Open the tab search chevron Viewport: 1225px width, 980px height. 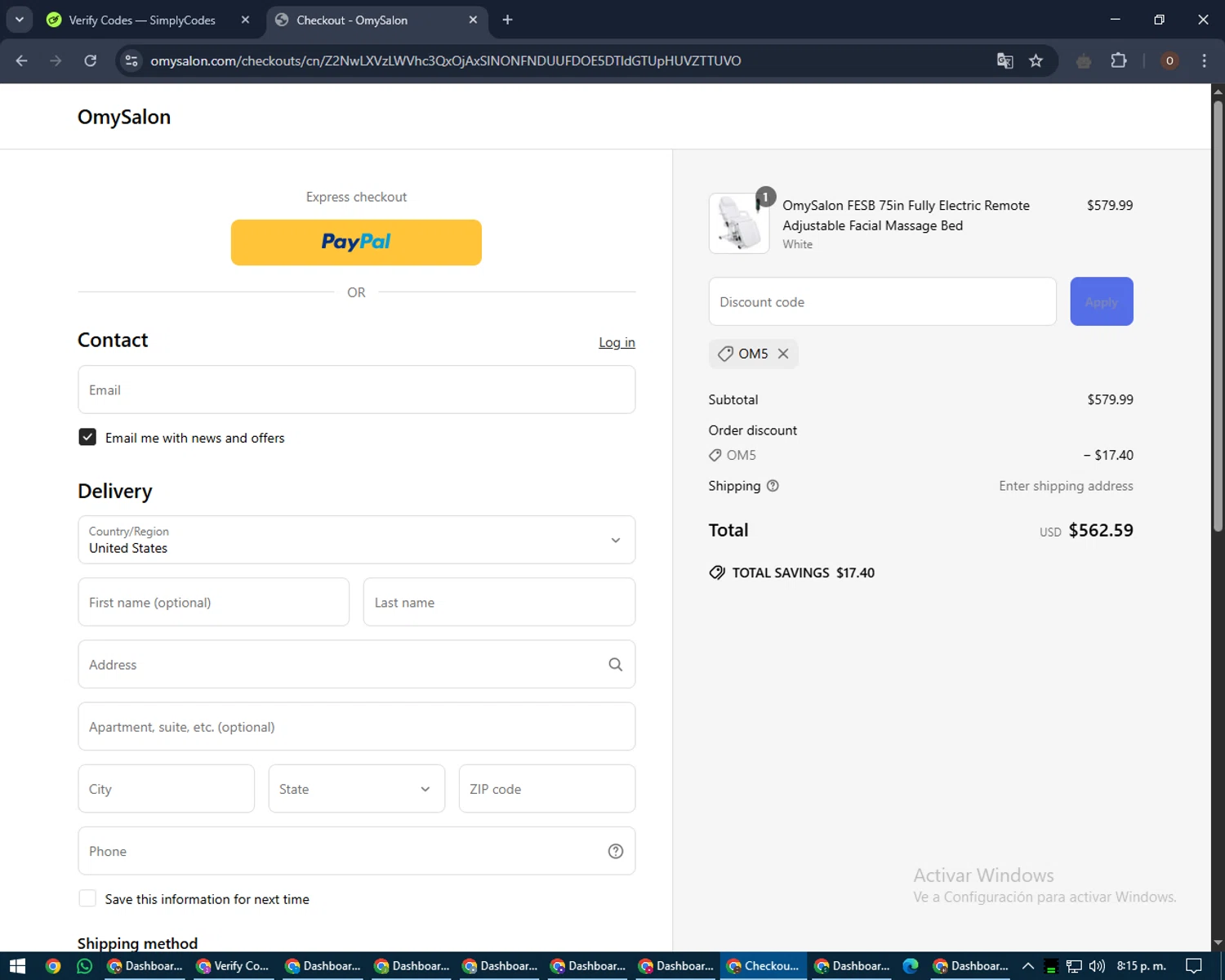click(19, 20)
